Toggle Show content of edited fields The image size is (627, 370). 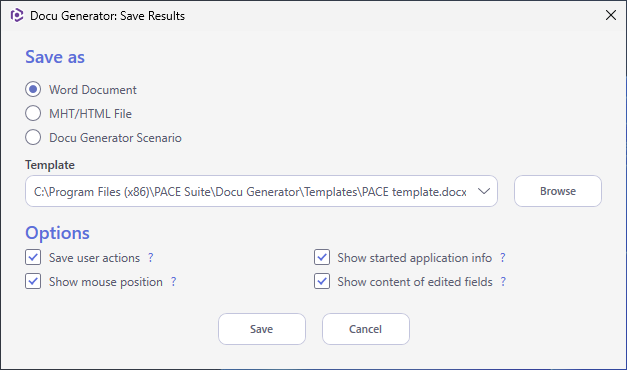click(321, 281)
